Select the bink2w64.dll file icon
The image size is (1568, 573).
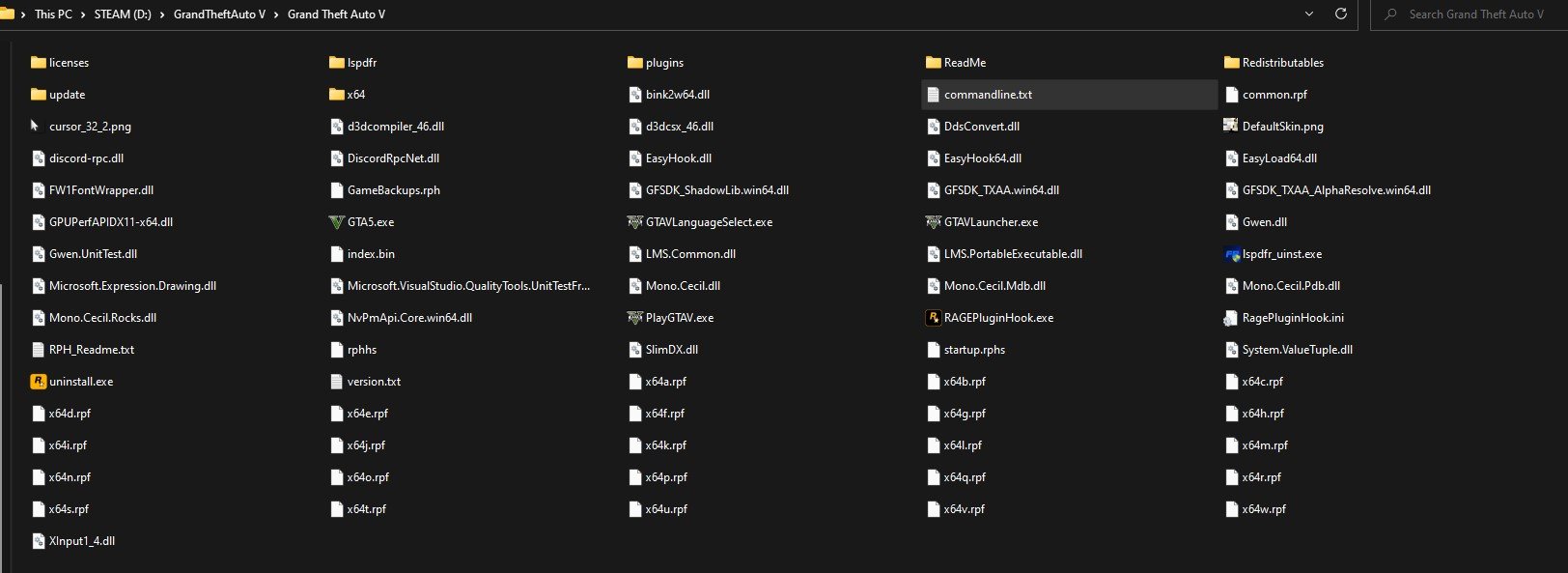634,95
